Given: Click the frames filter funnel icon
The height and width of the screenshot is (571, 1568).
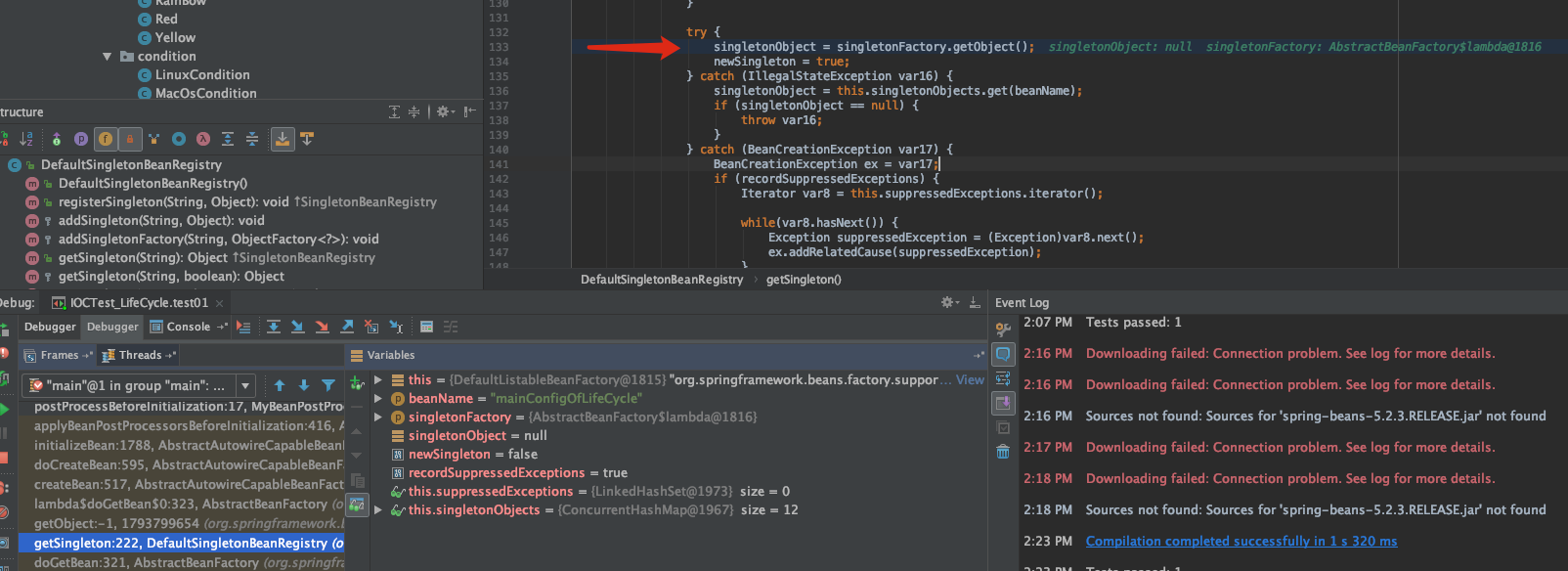Looking at the screenshot, I should [328, 385].
